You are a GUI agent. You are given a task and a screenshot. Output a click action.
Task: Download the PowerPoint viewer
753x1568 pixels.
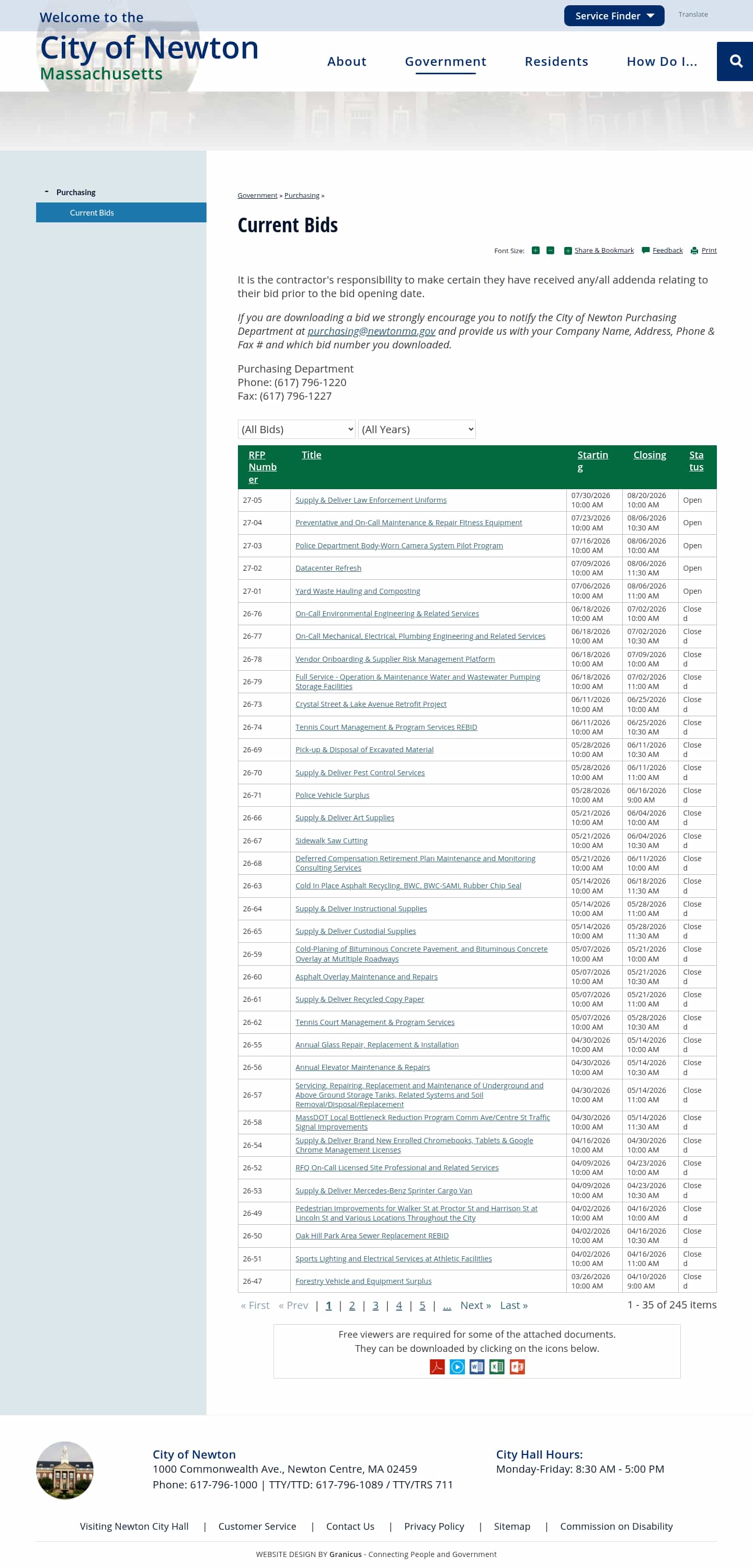pyautogui.click(x=517, y=1367)
